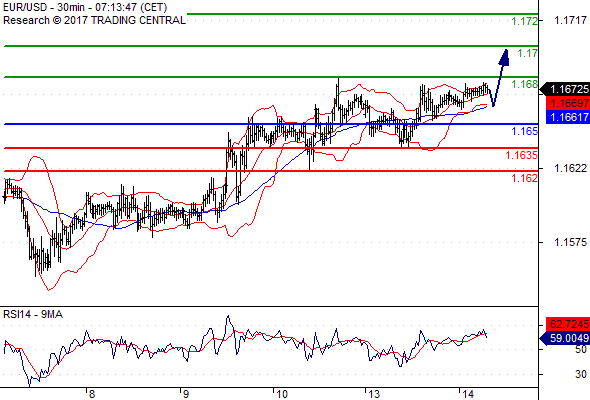Click the red 1.16697 price tag
The image size is (590, 400).
coord(568,103)
